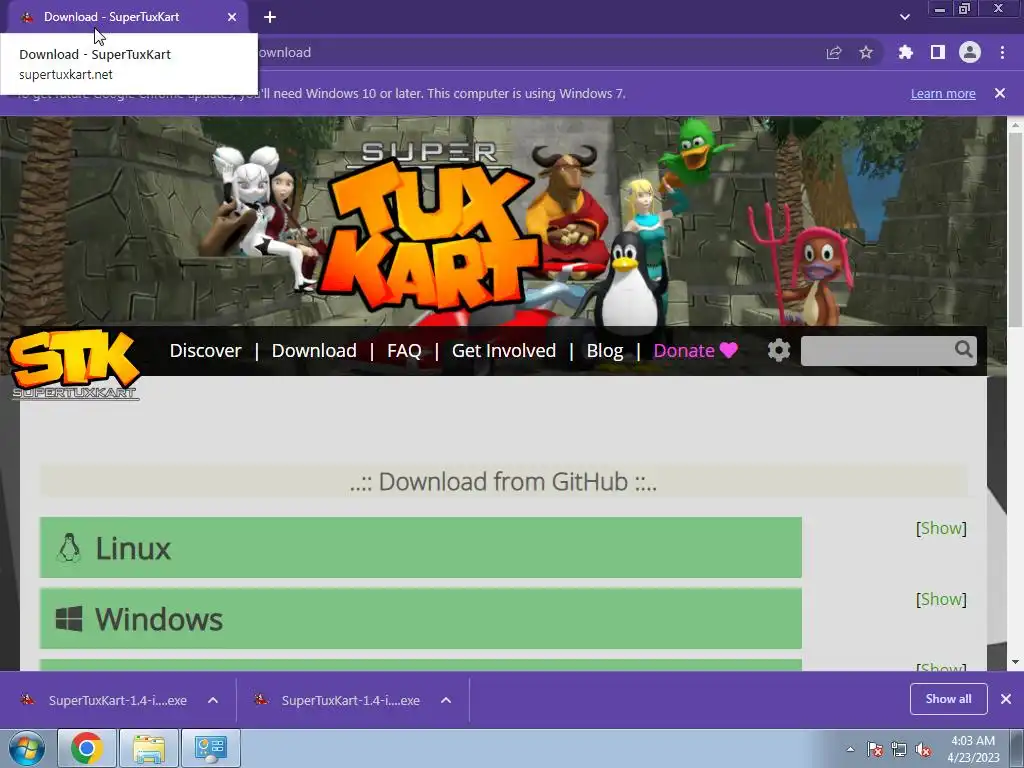Open first SuperTuxKart-1.4 exe download
Image resolution: width=1024 pixels, height=768 pixels.
click(104, 700)
